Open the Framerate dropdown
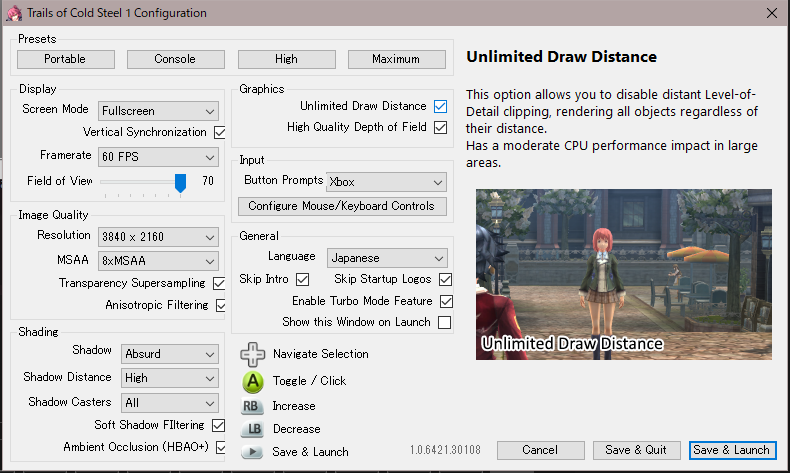Screen dimensions: 790x473 tap(158, 157)
